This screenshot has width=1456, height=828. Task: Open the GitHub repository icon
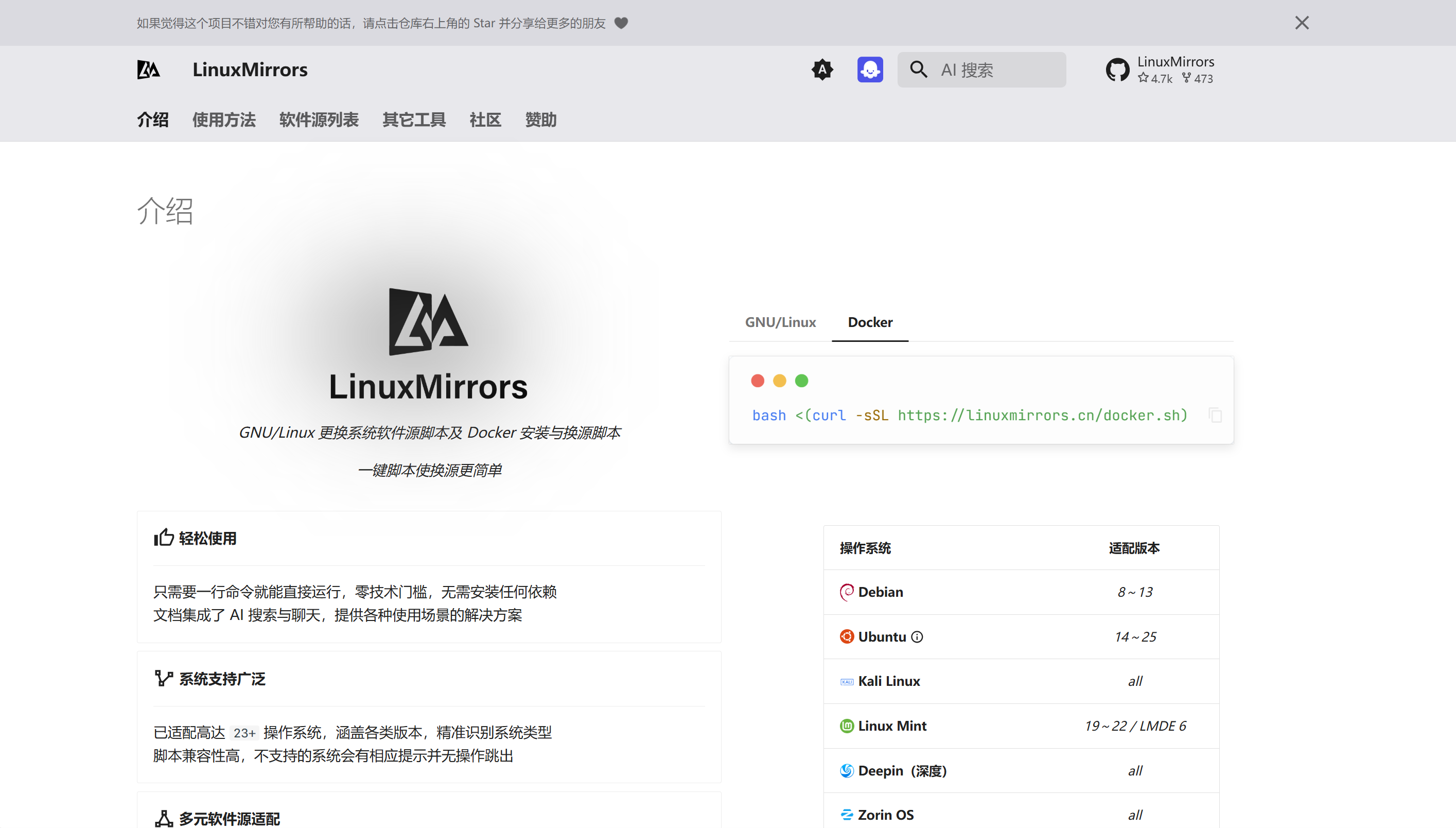(x=1117, y=70)
